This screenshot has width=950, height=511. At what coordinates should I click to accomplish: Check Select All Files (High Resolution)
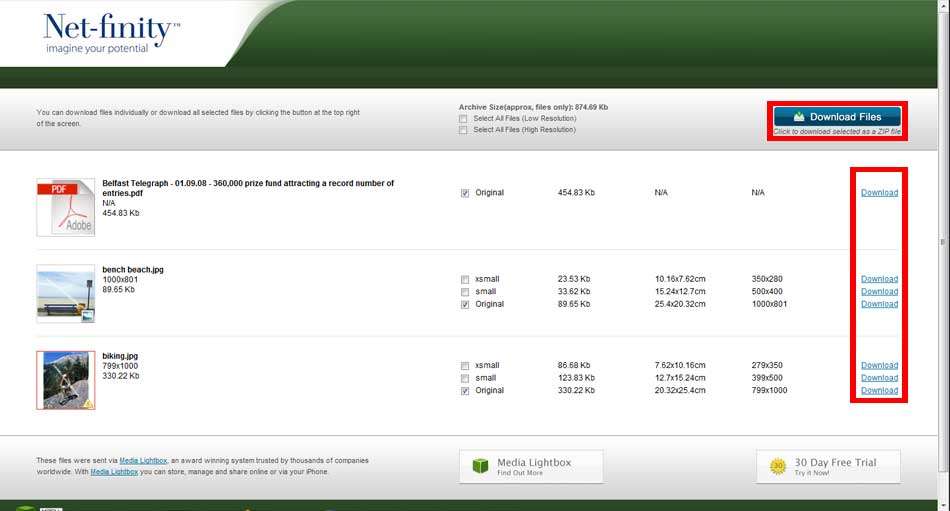point(463,130)
